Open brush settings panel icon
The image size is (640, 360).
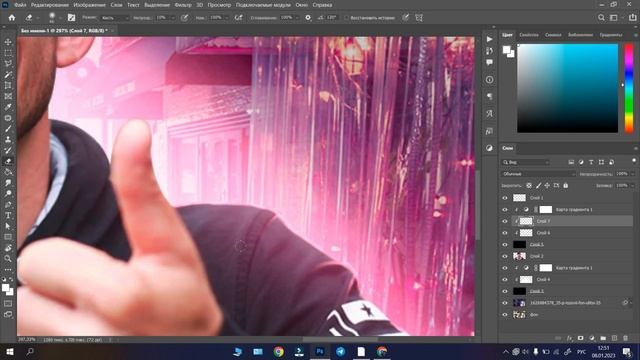[71, 18]
